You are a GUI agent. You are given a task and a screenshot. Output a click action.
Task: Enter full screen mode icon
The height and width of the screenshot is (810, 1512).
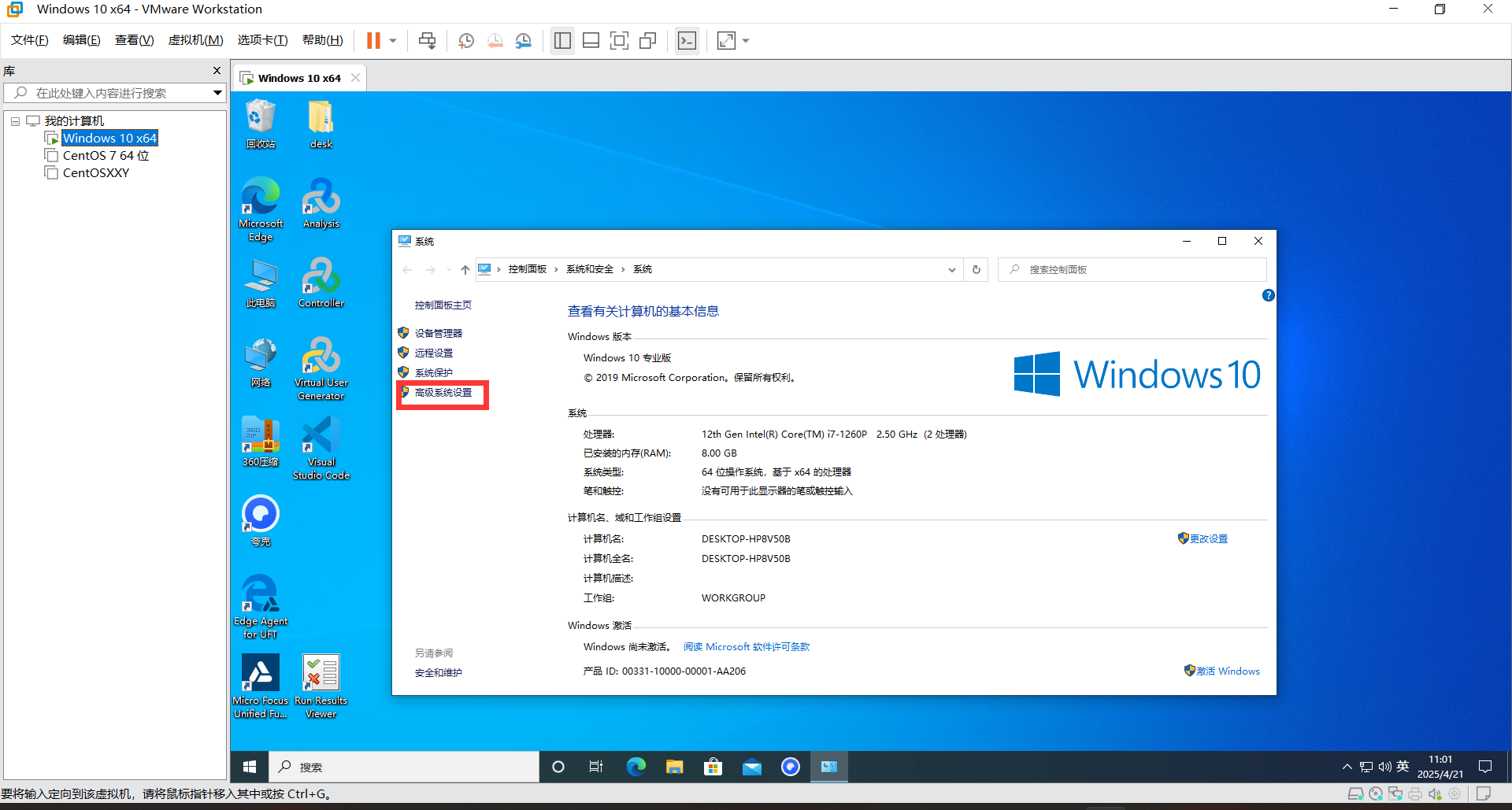[619, 40]
